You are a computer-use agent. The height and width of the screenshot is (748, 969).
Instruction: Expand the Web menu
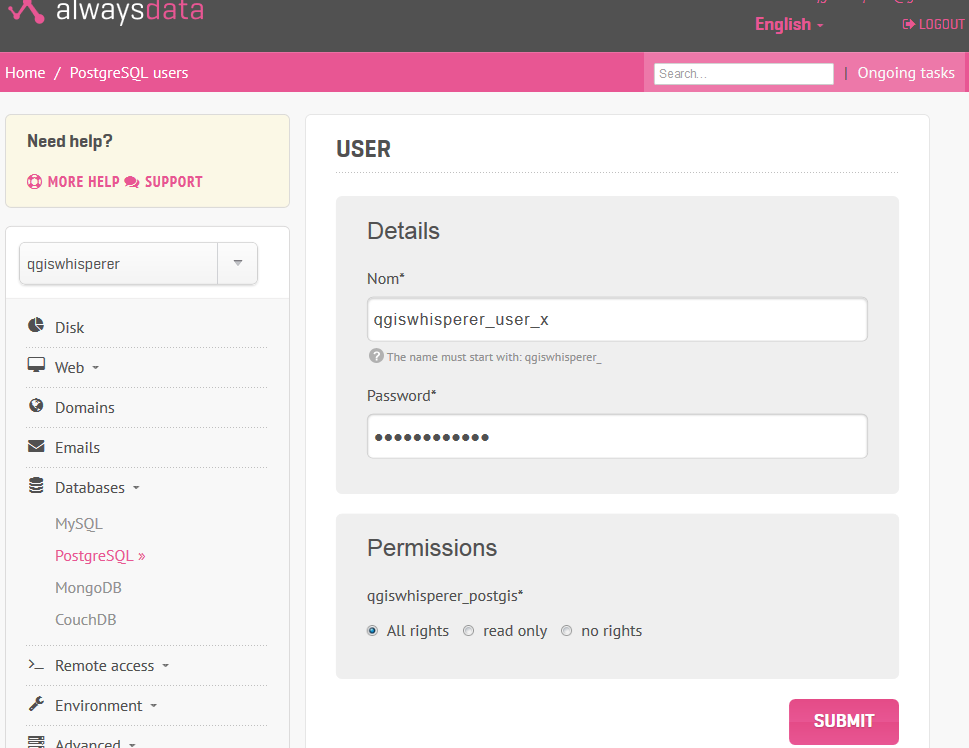[x=77, y=368]
